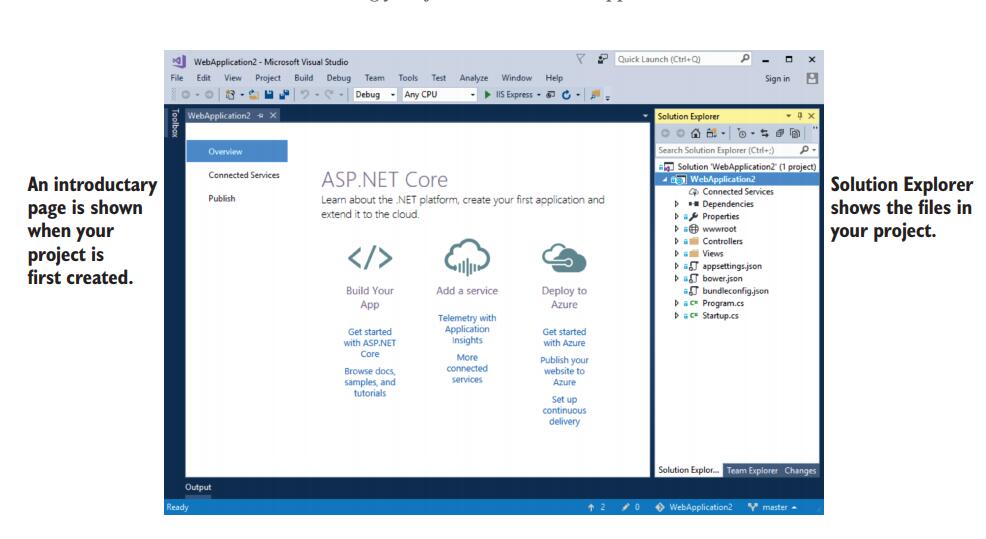Click the Undo toolbar icon
Image resolution: width=986 pixels, height=539 pixels.
click(x=304, y=94)
